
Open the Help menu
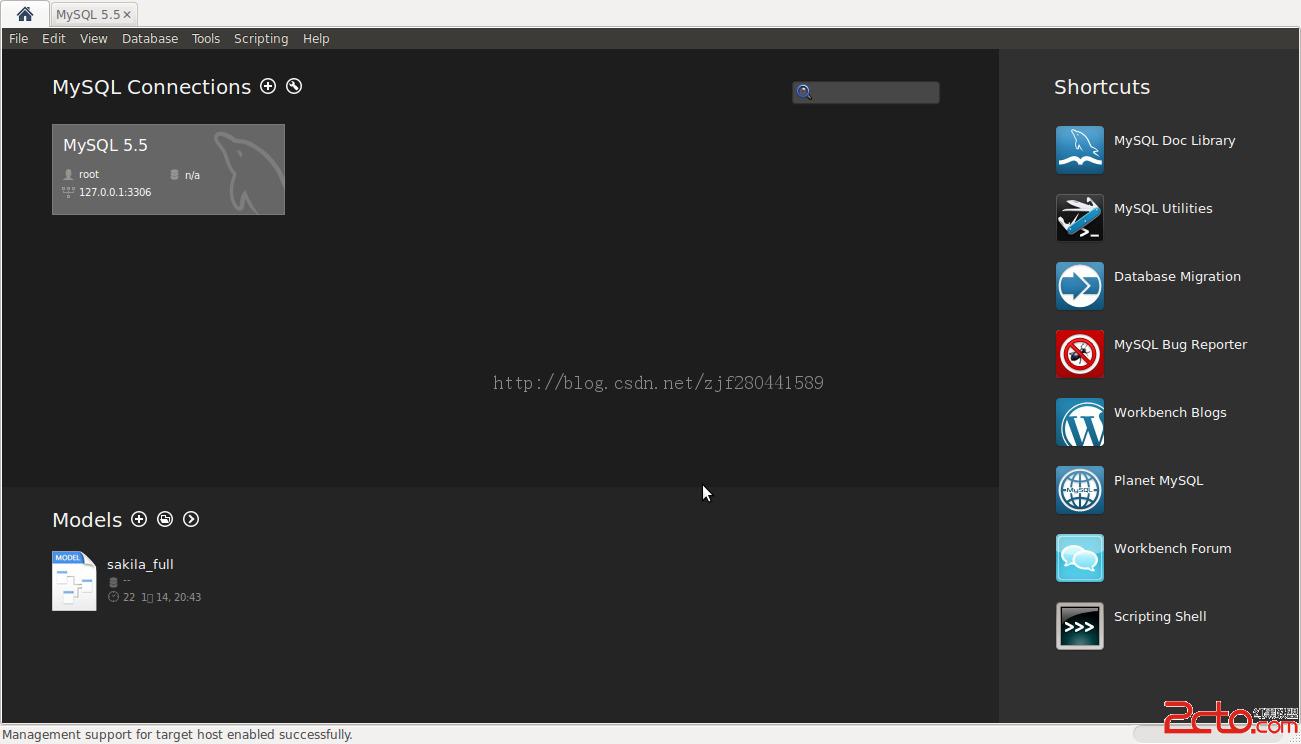(316, 38)
